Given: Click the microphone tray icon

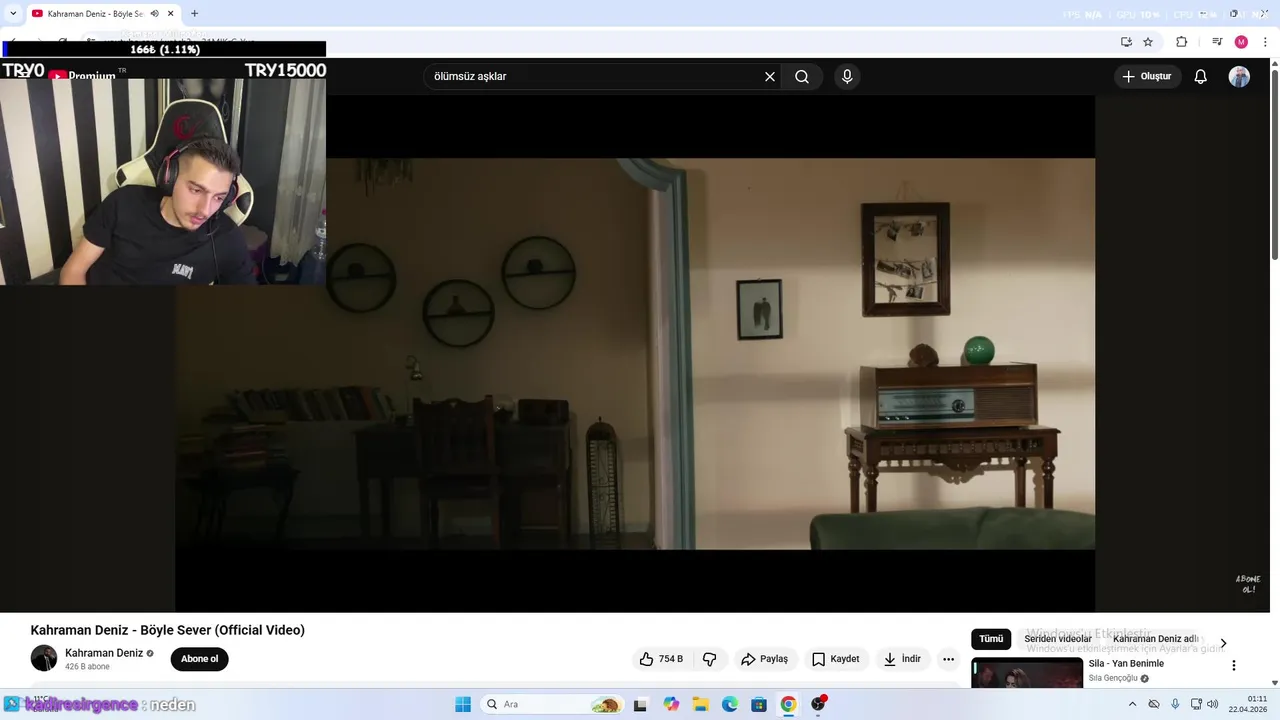Looking at the screenshot, I should tap(1175, 704).
